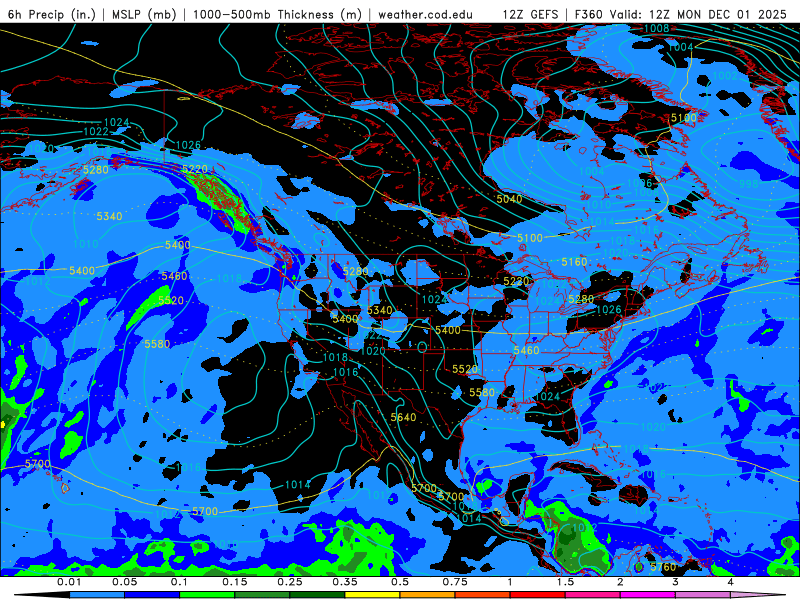Click the 1002 pressure contour label
800x600 pixels.
(725, 76)
